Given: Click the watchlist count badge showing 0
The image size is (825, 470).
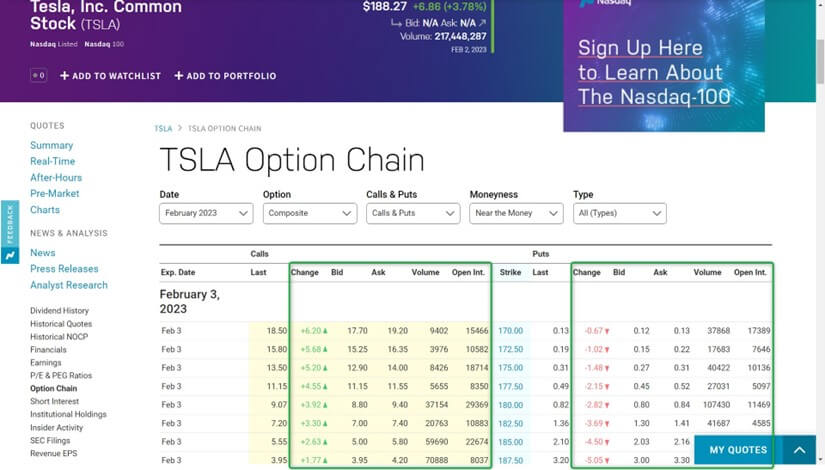Looking at the screenshot, I should (39, 75).
